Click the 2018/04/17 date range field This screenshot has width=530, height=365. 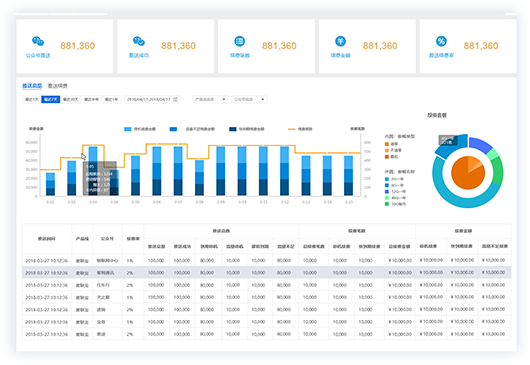[152, 99]
